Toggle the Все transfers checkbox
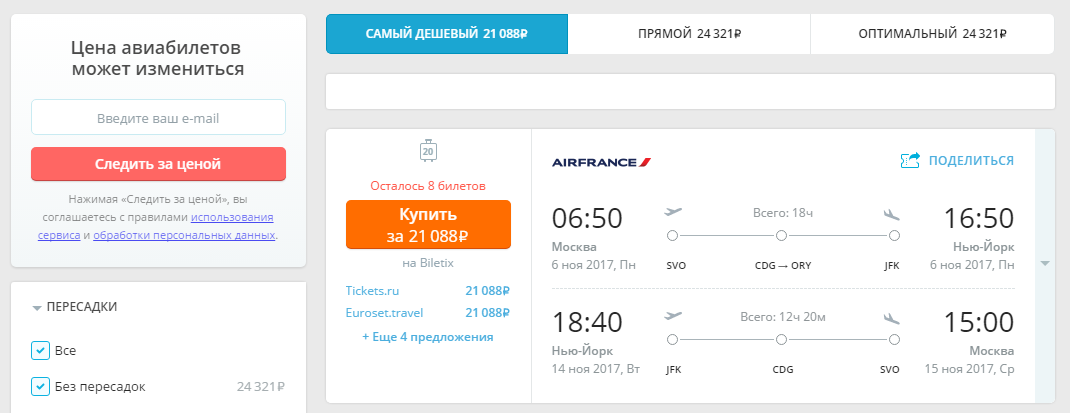Screen dimensions: 1070x413 [40, 351]
